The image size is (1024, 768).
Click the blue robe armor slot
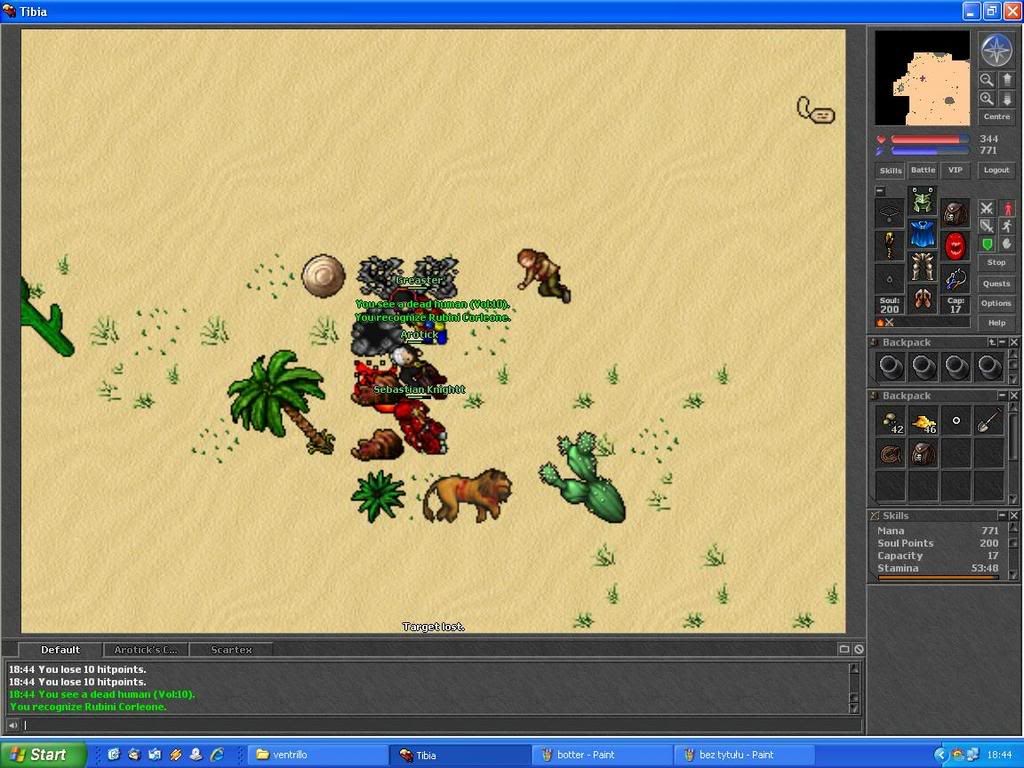[922, 233]
